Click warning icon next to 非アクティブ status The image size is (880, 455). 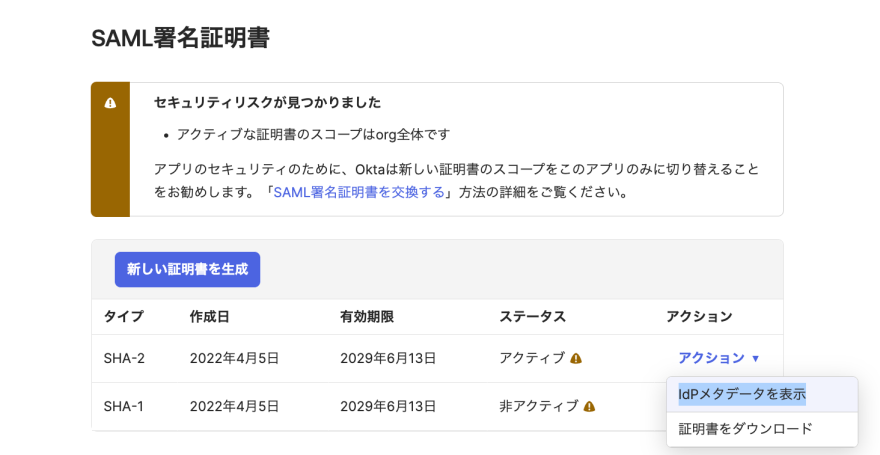coord(589,406)
